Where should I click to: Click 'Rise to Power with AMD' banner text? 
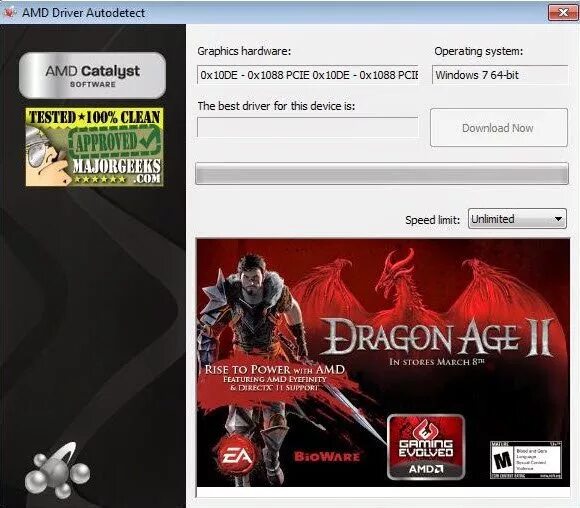pos(275,369)
